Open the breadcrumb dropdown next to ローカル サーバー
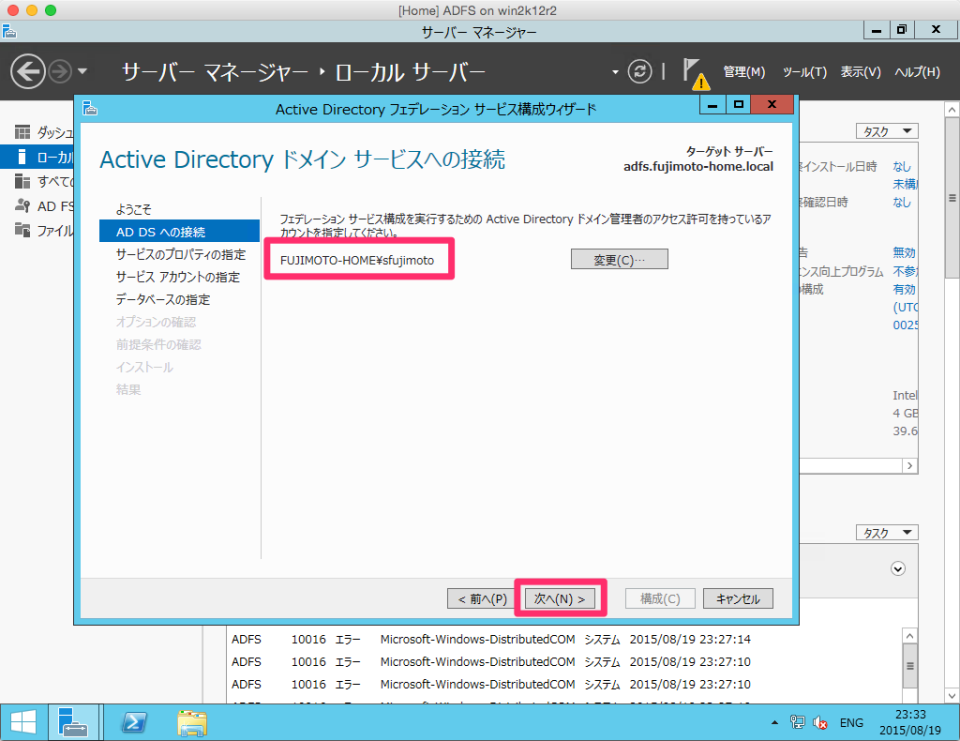The width and height of the screenshot is (960, 741). 617,71
